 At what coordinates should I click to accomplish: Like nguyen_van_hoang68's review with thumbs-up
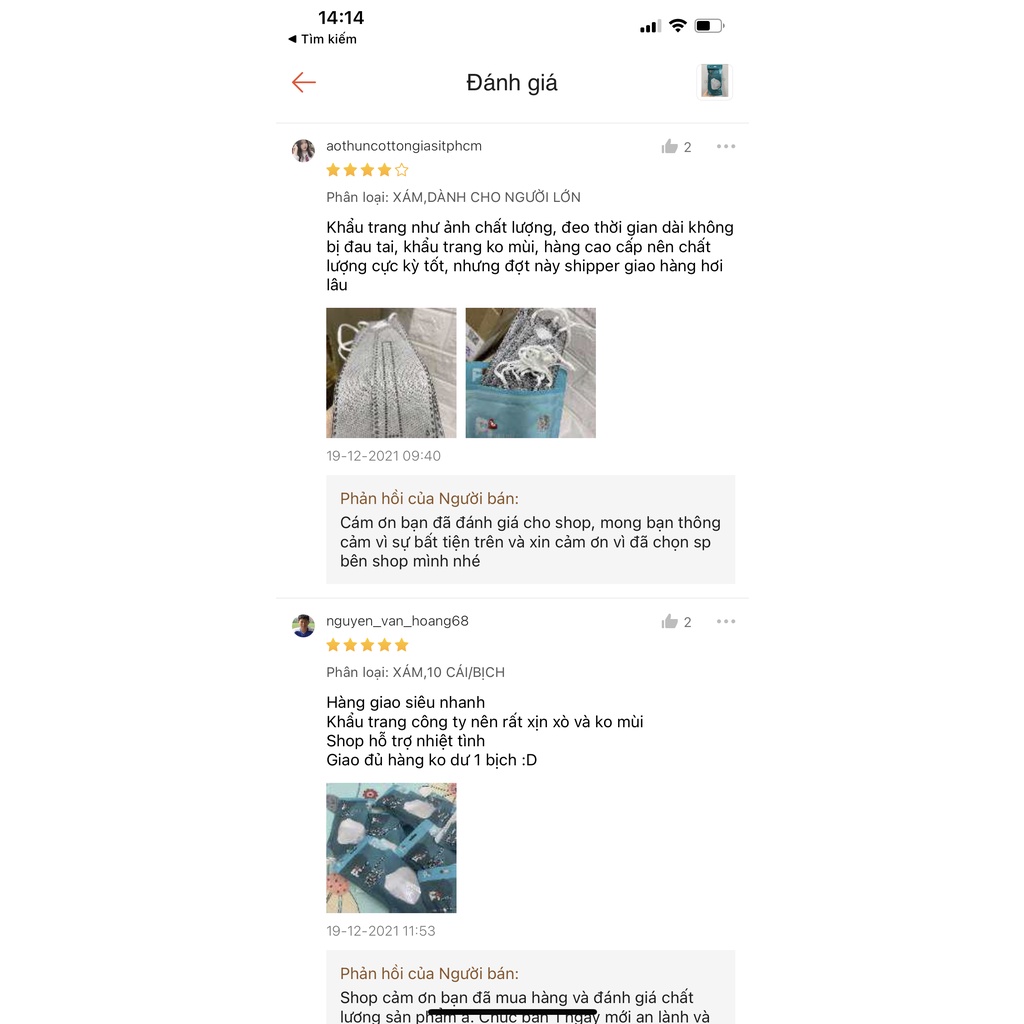(669, 622)
